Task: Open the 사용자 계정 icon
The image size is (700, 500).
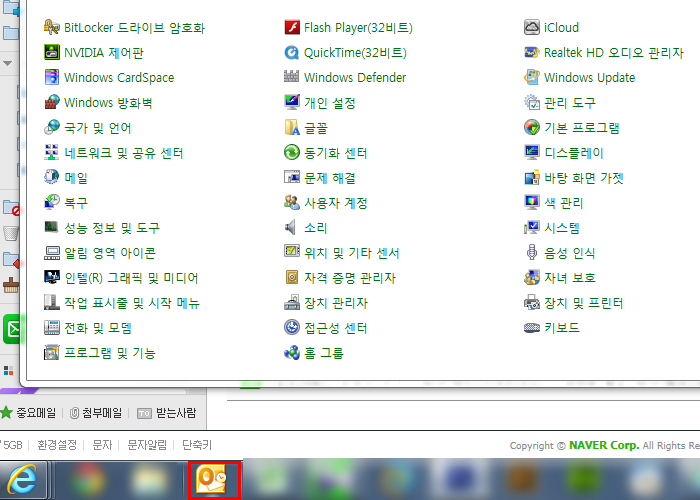Action: click(x=292, y=202)
